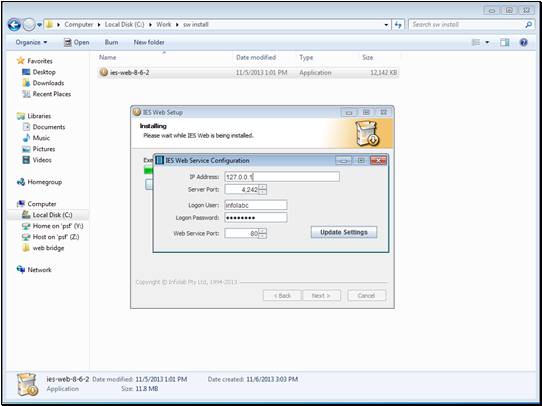Increase Server Port with stepper up arrow

[262, 187]
